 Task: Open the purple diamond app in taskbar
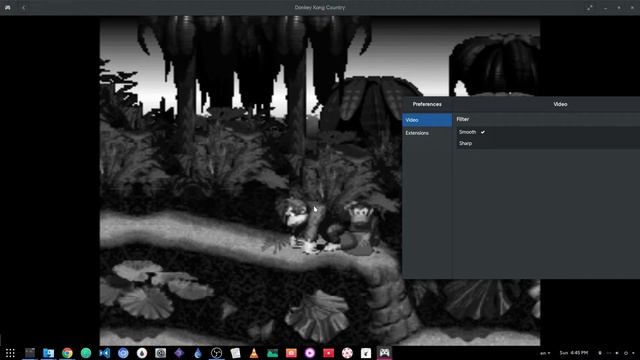tap(179, 353)
